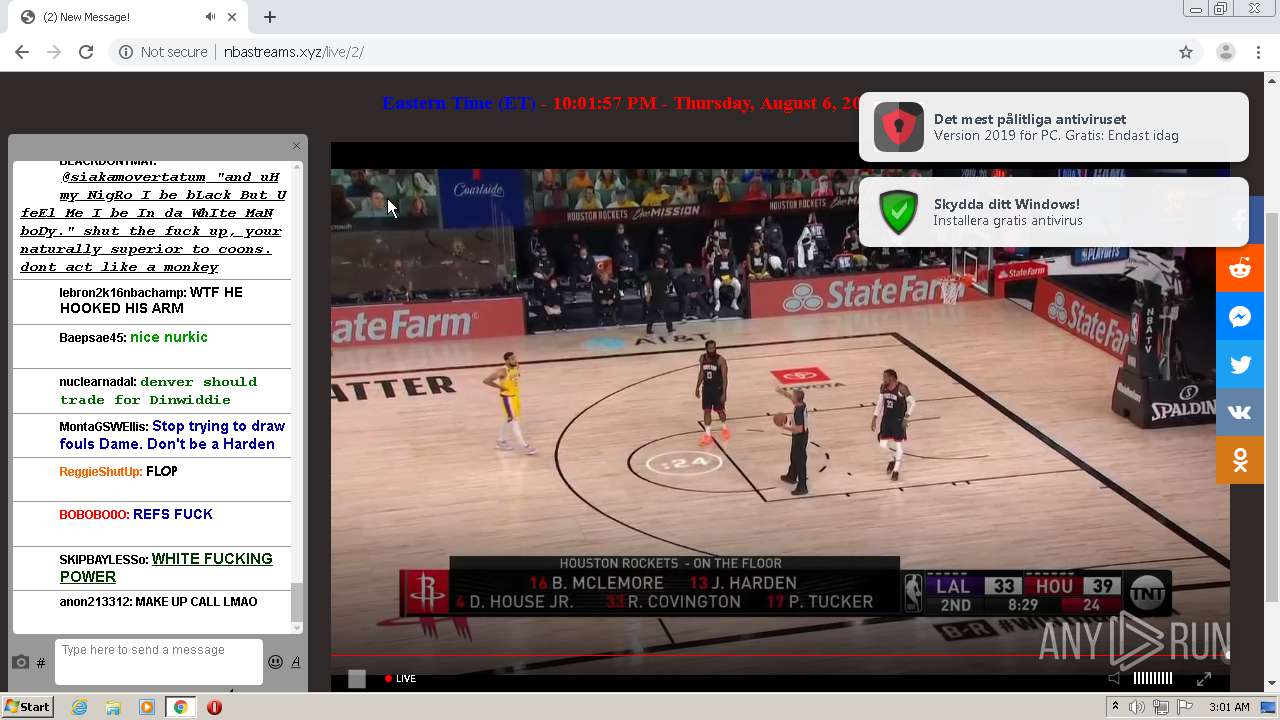Select username Baepsae45 in chat
This screenshot has height=720, width=1280.
point(92,338)
